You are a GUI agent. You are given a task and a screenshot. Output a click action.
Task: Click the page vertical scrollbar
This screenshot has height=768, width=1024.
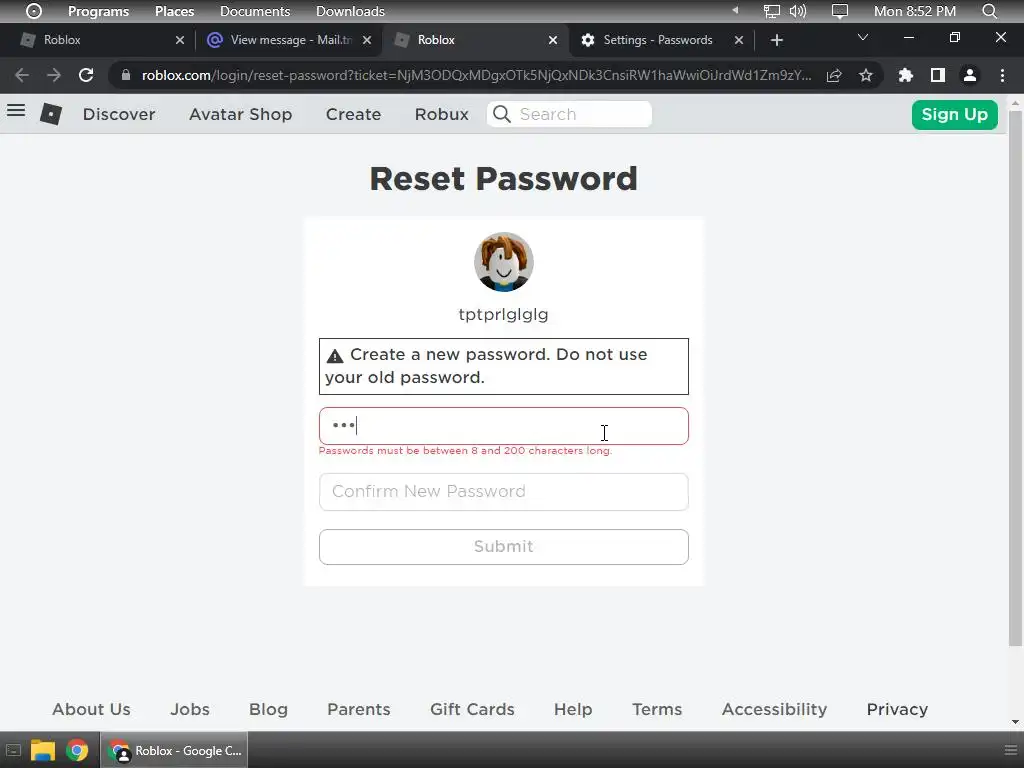point(1015,379)
